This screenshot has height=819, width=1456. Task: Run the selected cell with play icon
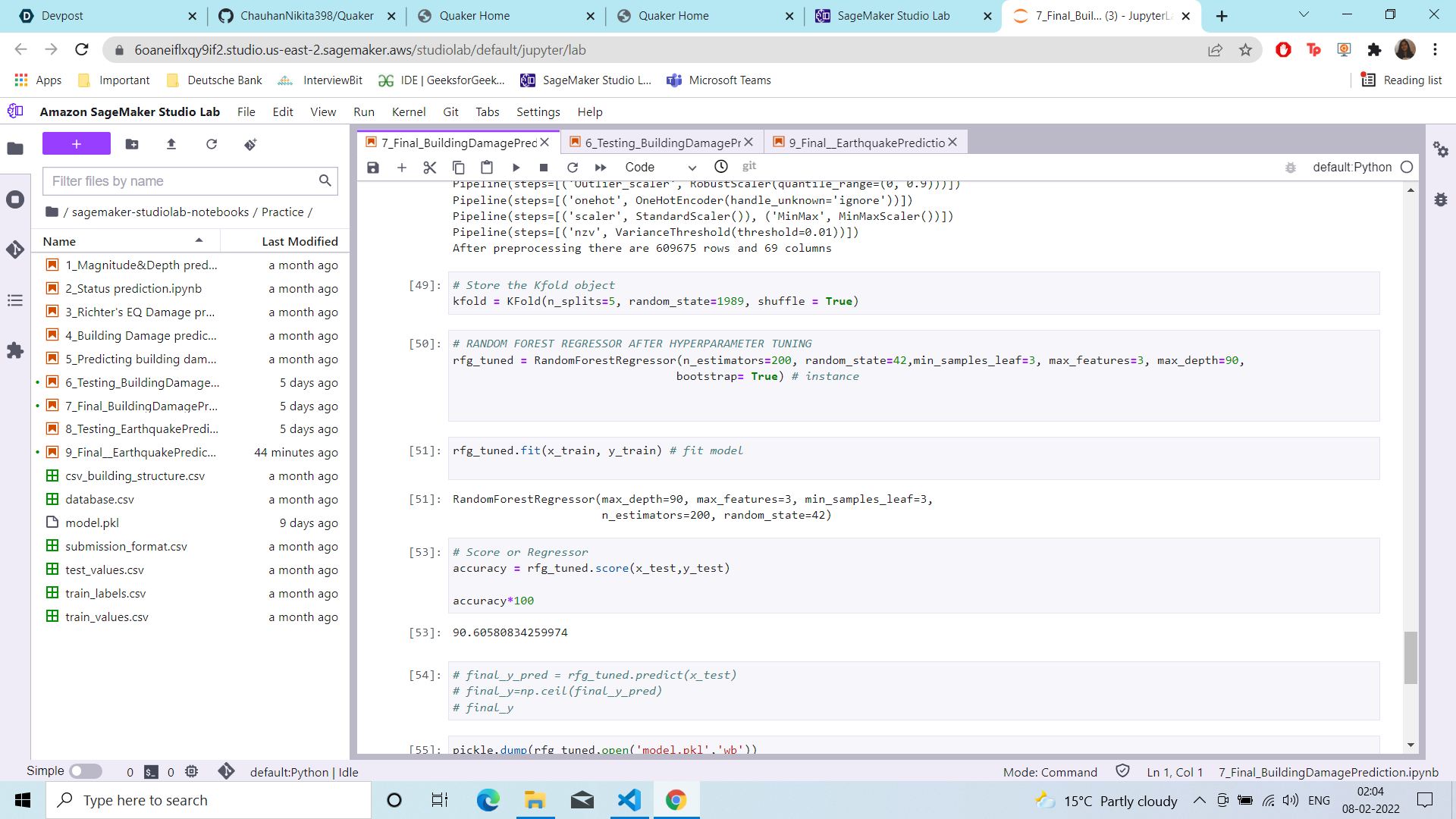[516, 168]
